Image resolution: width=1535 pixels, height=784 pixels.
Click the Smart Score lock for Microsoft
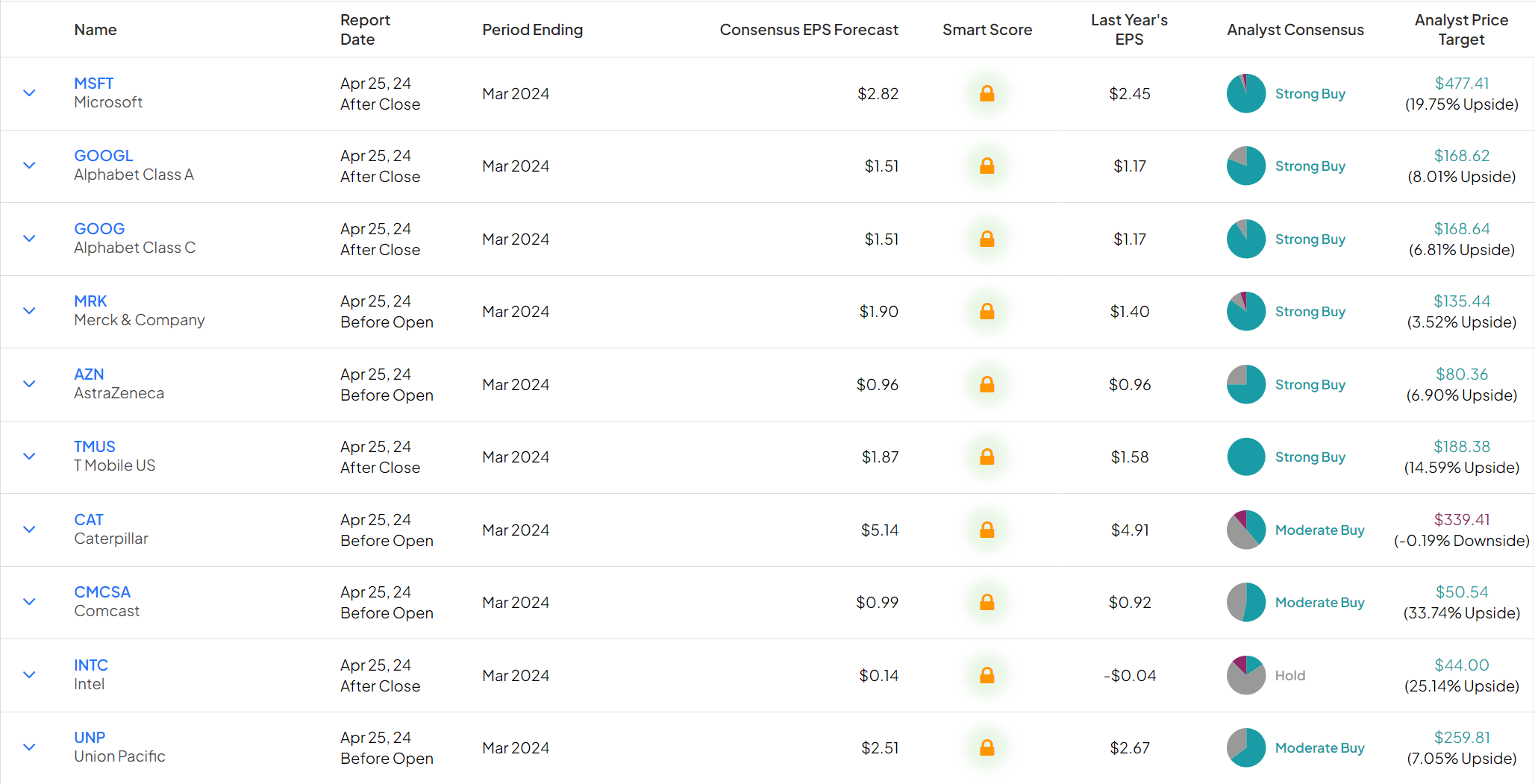[x=987, y=93]
